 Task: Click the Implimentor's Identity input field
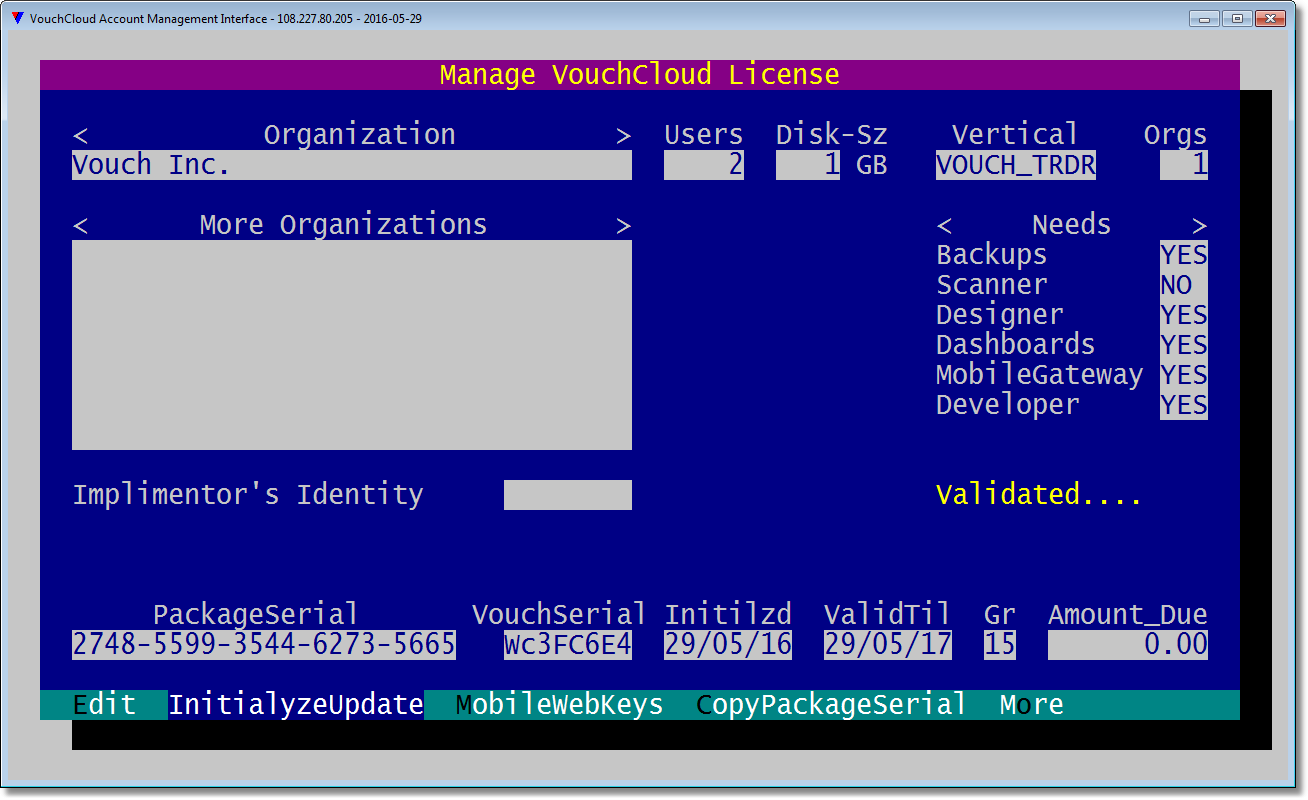pyautogui.click(x=568, y=495)
